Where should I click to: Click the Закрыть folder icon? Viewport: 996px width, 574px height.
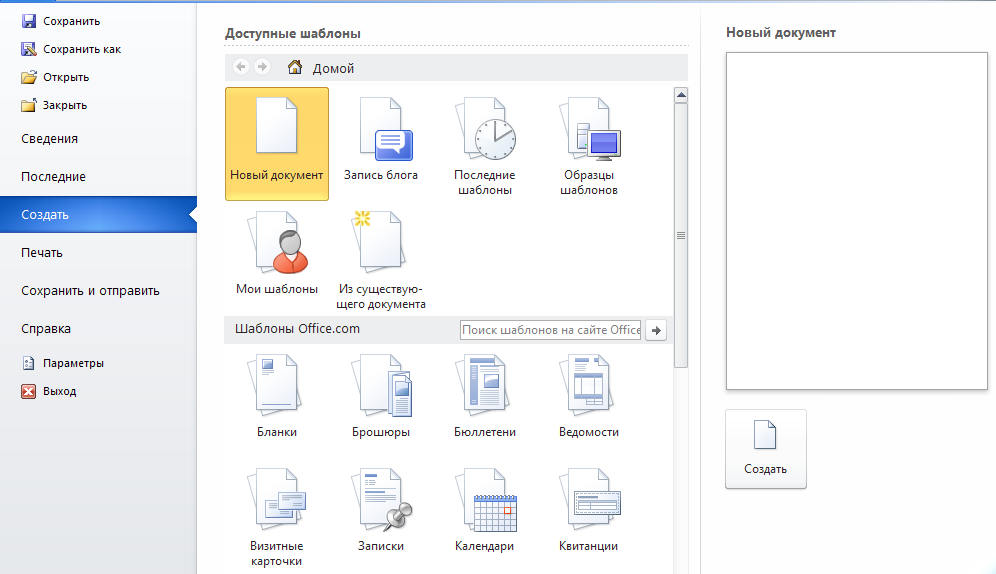pos(29,105)
